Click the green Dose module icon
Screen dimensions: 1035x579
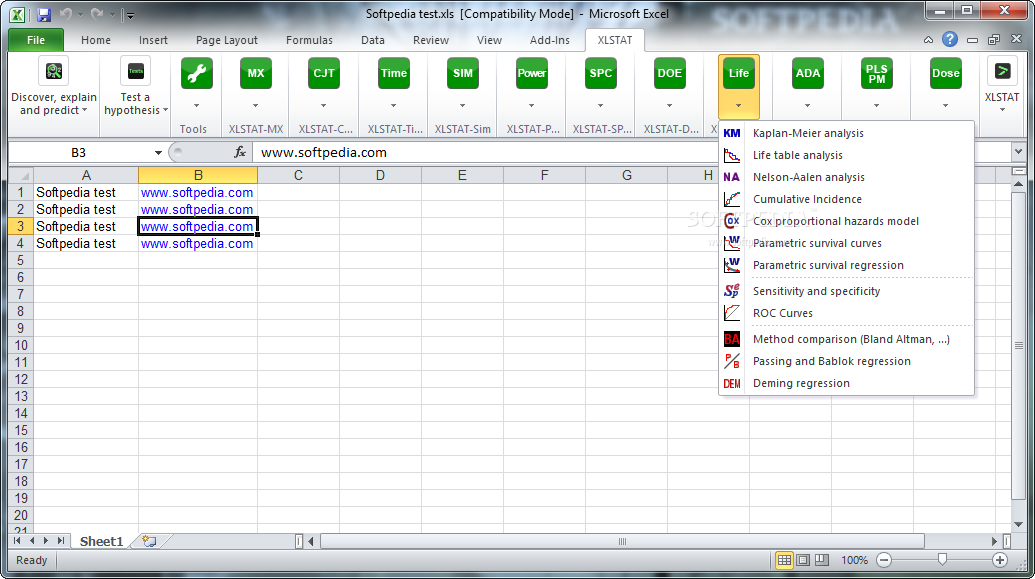[x=945, y=73]
